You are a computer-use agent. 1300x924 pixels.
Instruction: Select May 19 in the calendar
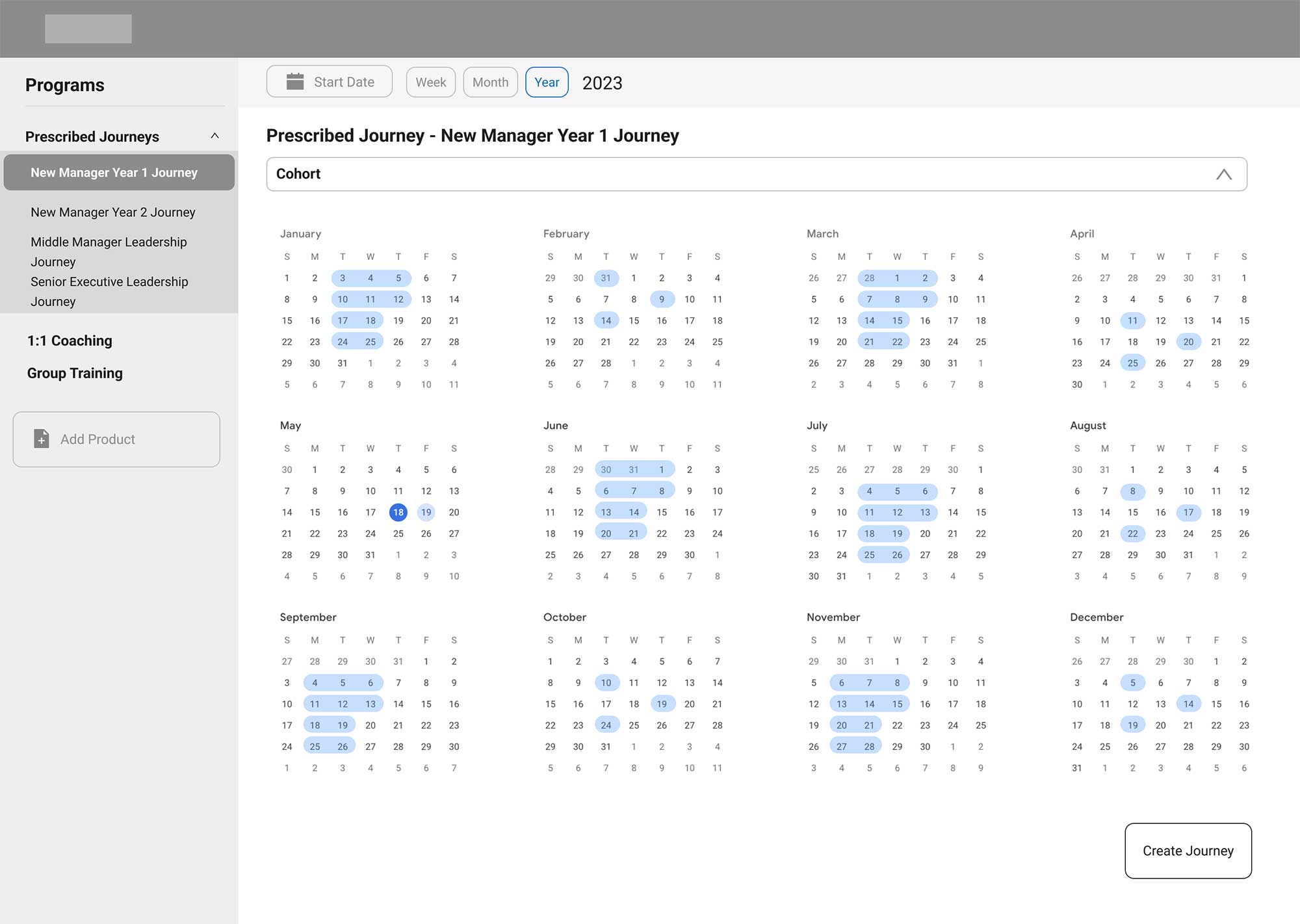(426, 513)
